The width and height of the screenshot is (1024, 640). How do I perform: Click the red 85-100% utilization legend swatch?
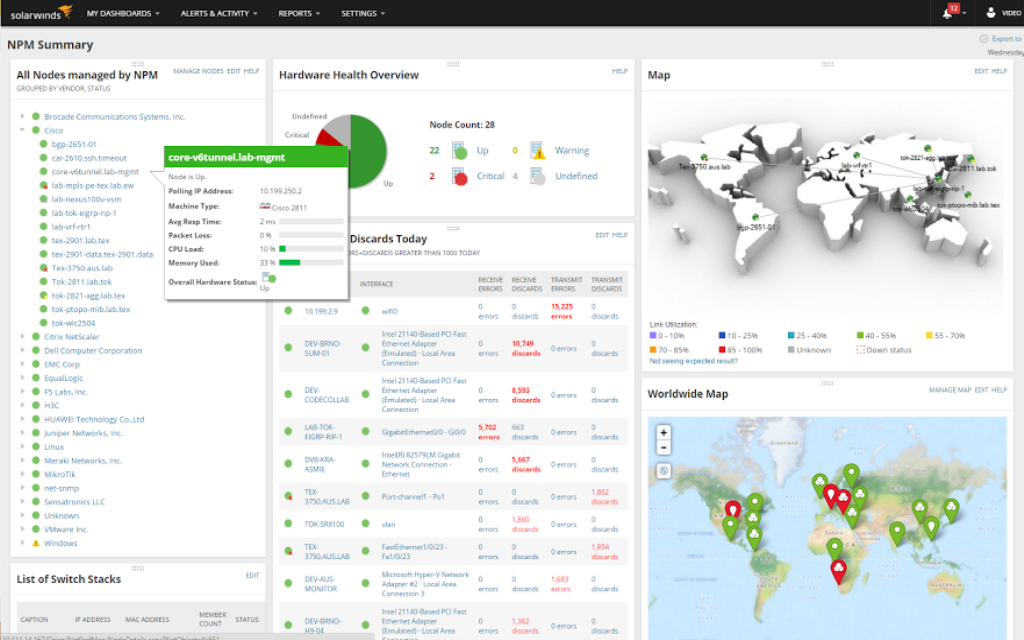pos(722,348)
